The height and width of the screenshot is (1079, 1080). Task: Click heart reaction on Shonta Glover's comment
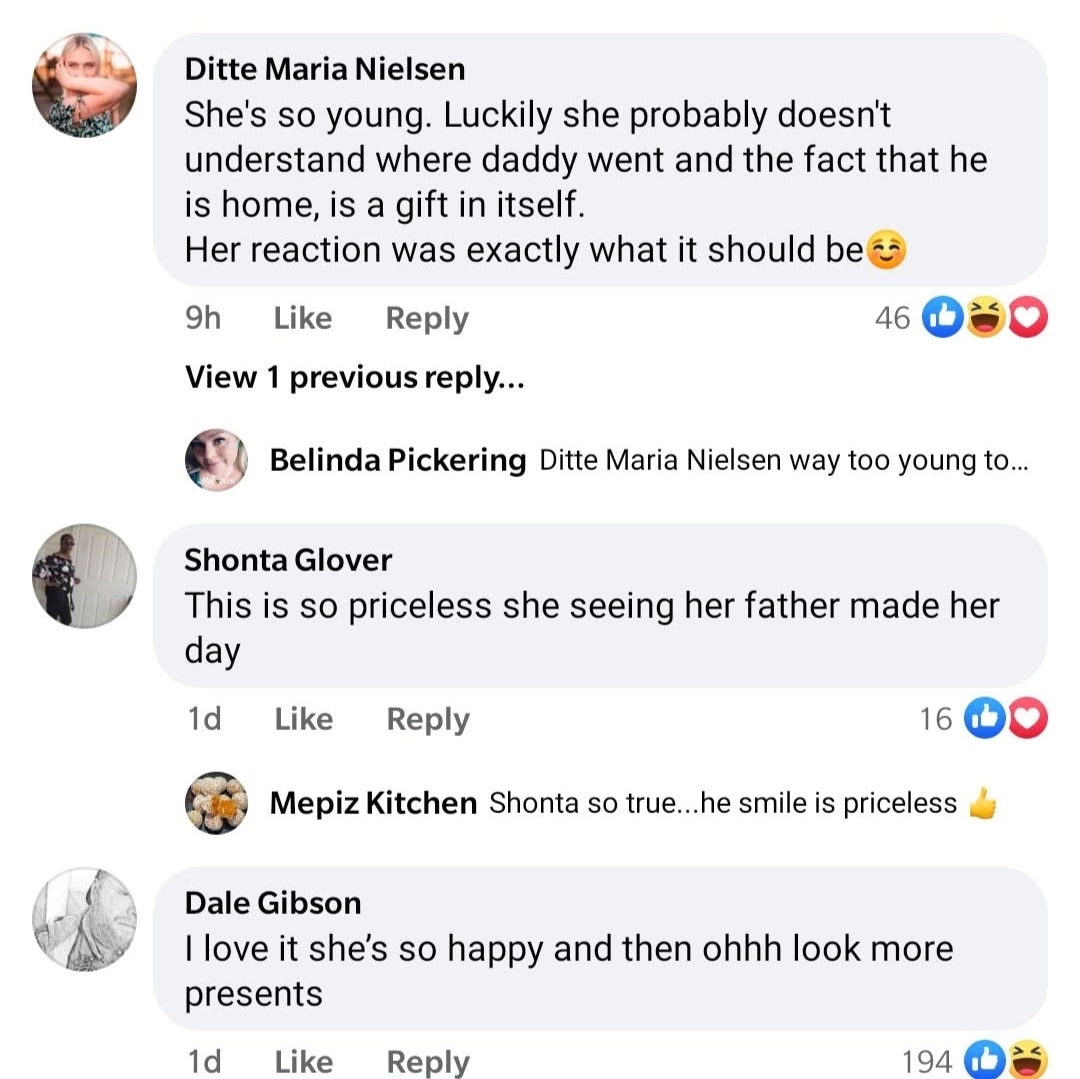tap(1029, 718)
